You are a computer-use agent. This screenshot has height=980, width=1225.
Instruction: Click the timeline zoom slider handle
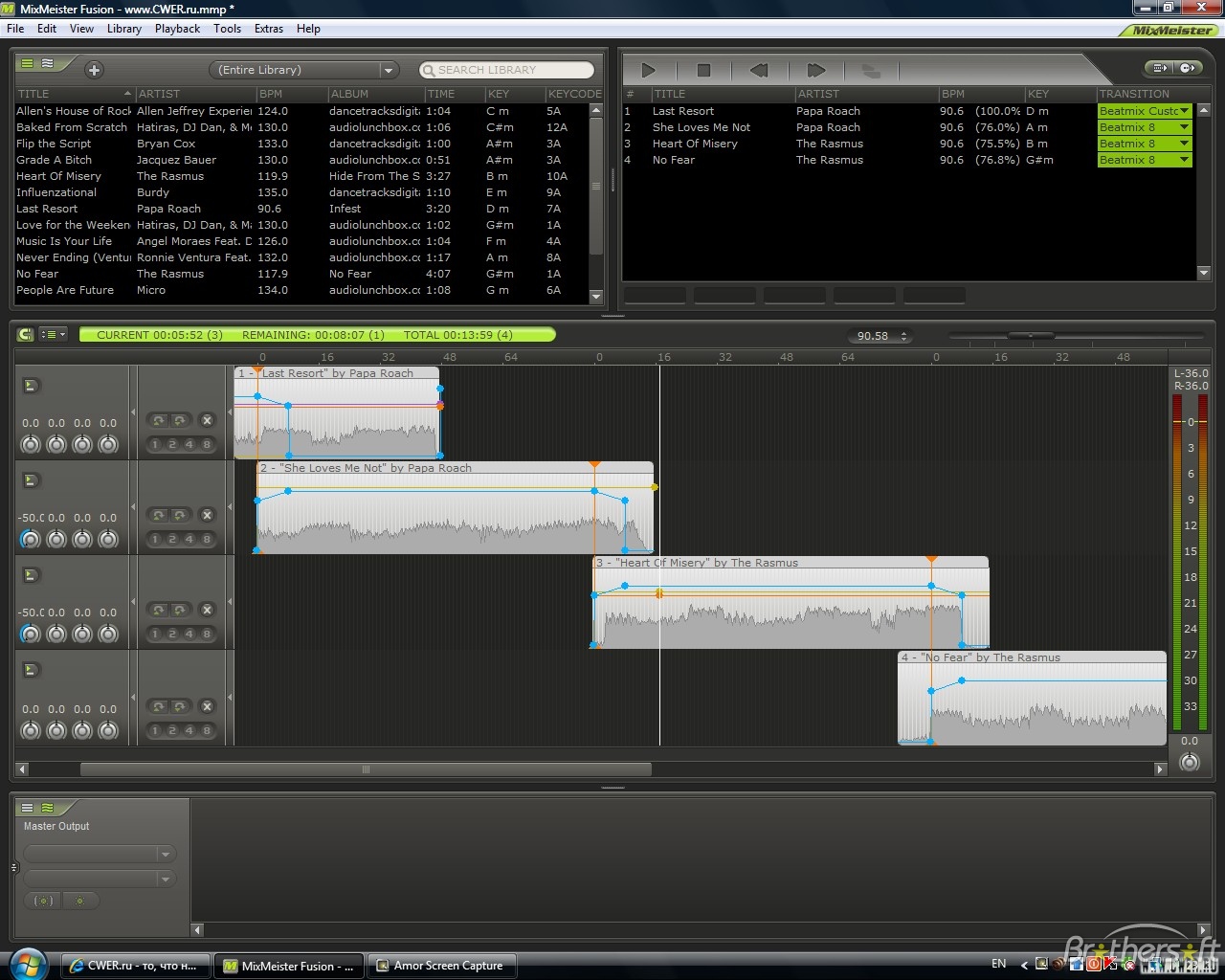click(1030, 336)
